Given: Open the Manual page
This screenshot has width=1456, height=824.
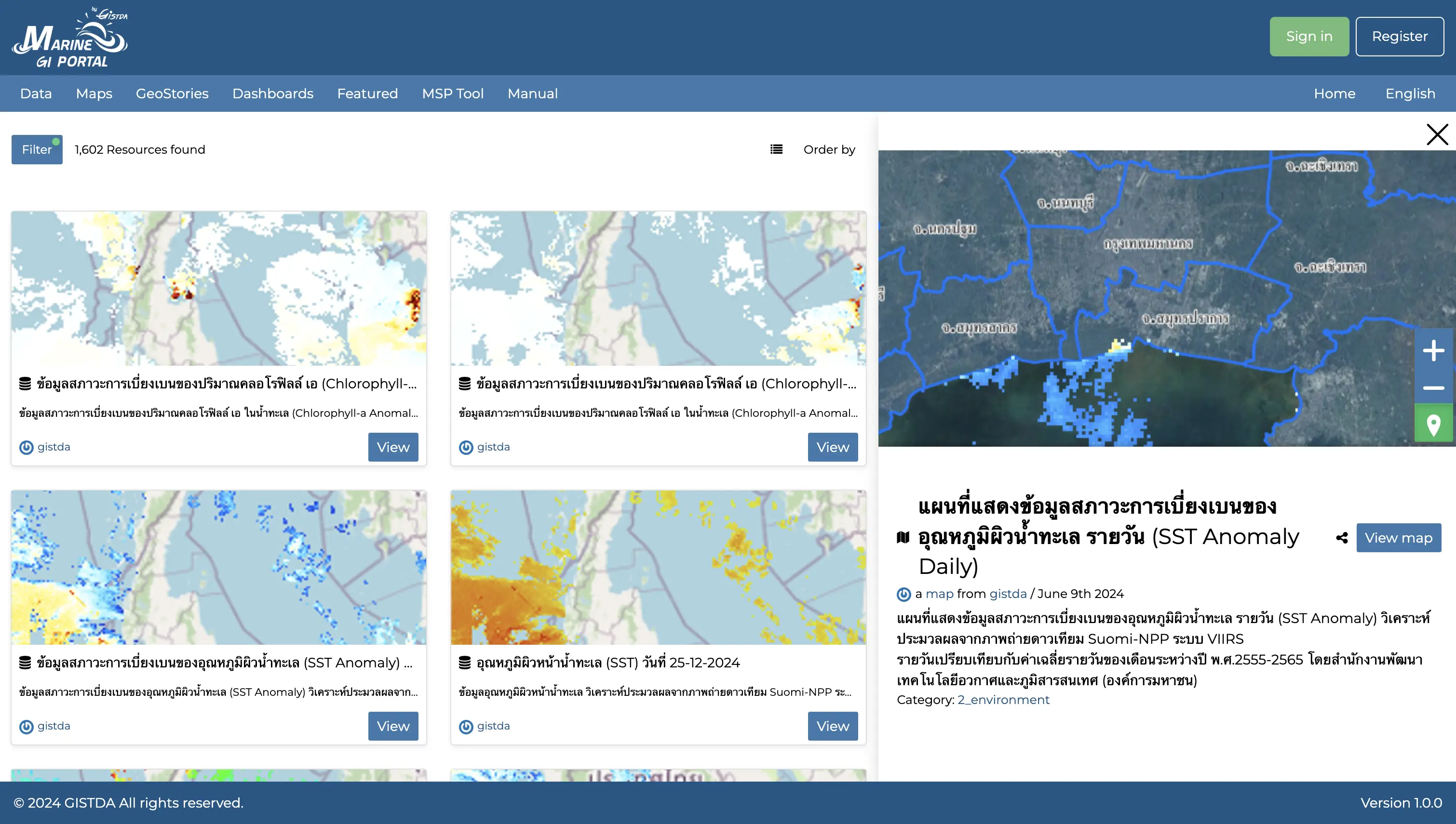Looking at the screenshot, I should 533,93.
